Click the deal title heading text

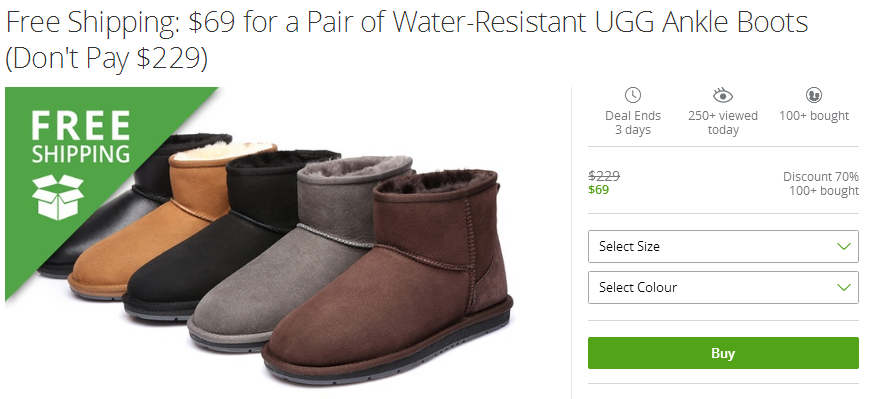click(406, 40)
